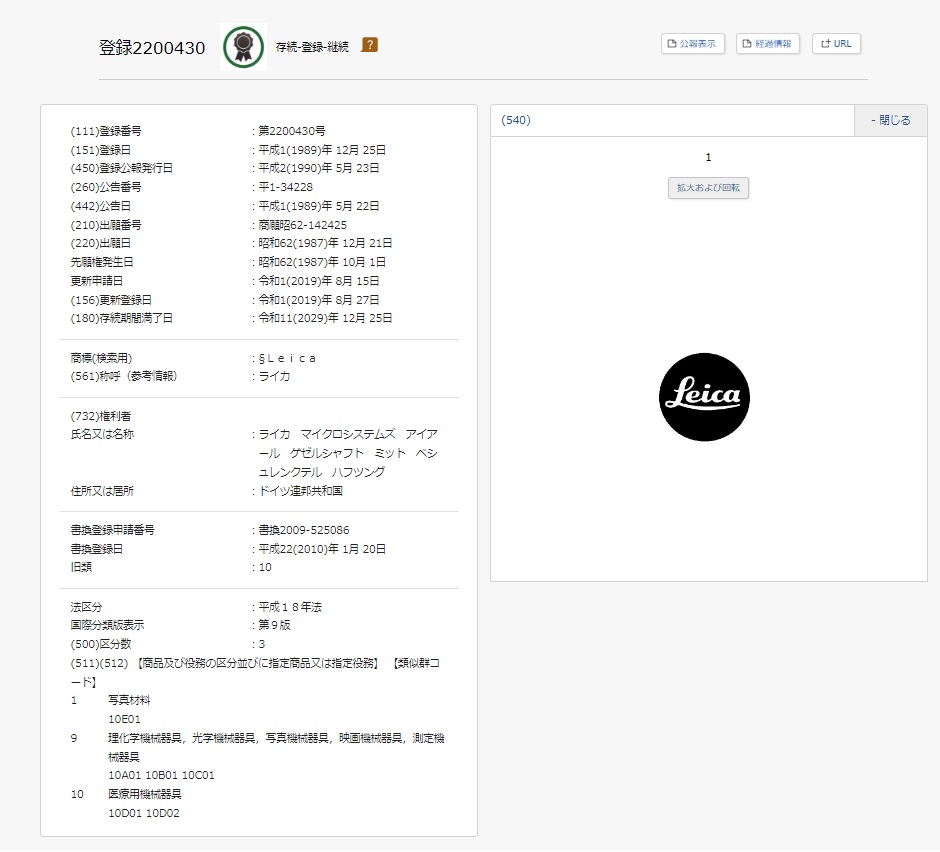940x852 pixels.
Task: Click the registration status medal icon
Action: [243, 47]
